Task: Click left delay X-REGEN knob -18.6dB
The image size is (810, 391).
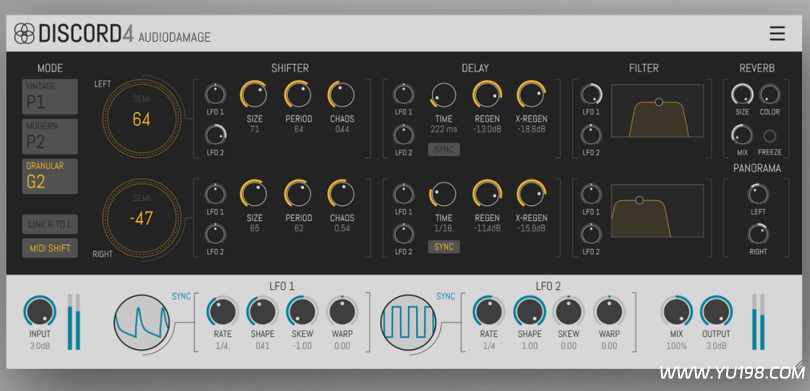Action: (x=532, y=95)
